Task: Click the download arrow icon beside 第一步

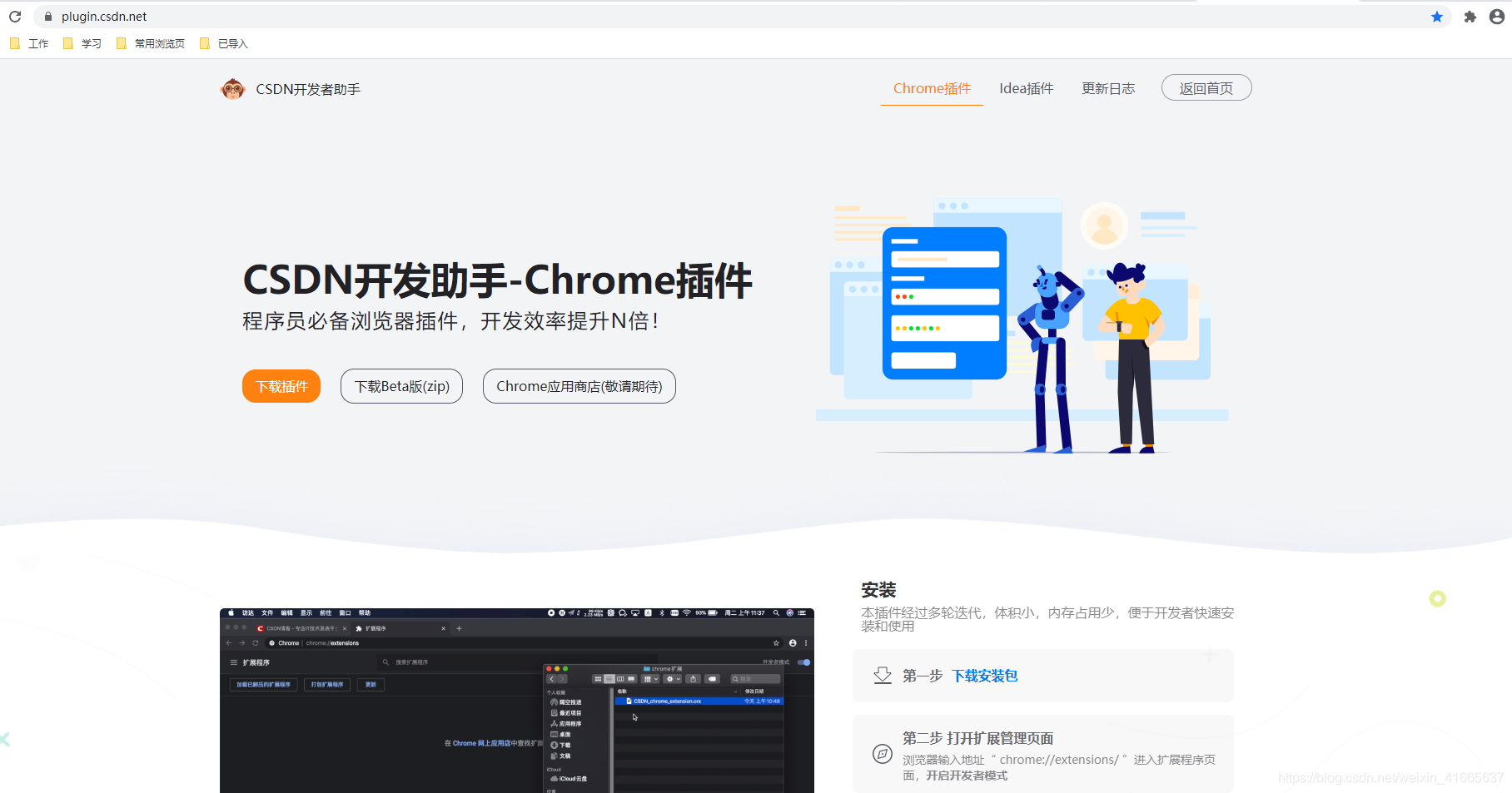Action: 883,676
